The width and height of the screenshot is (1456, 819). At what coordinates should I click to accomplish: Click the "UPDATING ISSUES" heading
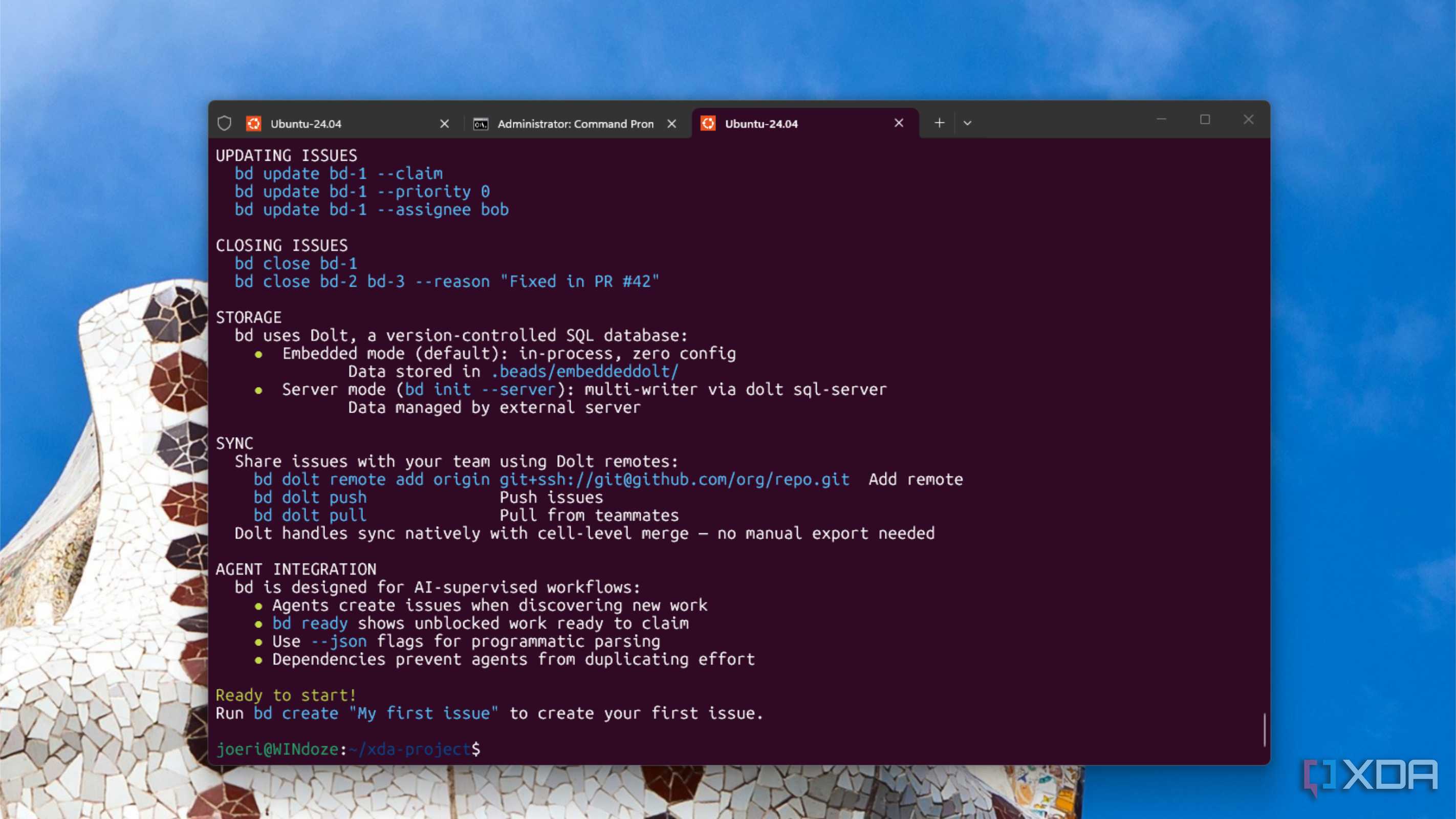click(287, 156)
